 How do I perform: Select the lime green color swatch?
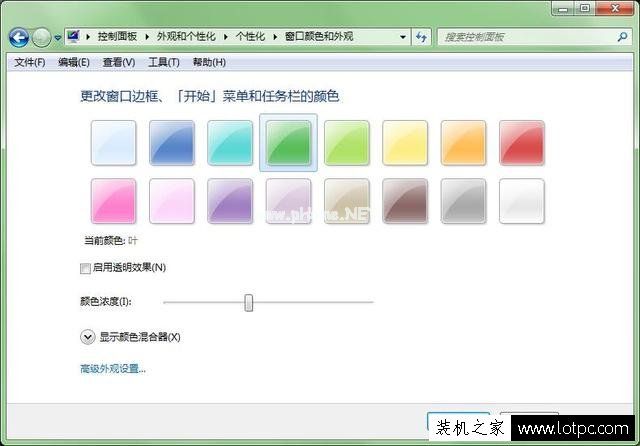point(347,142)
